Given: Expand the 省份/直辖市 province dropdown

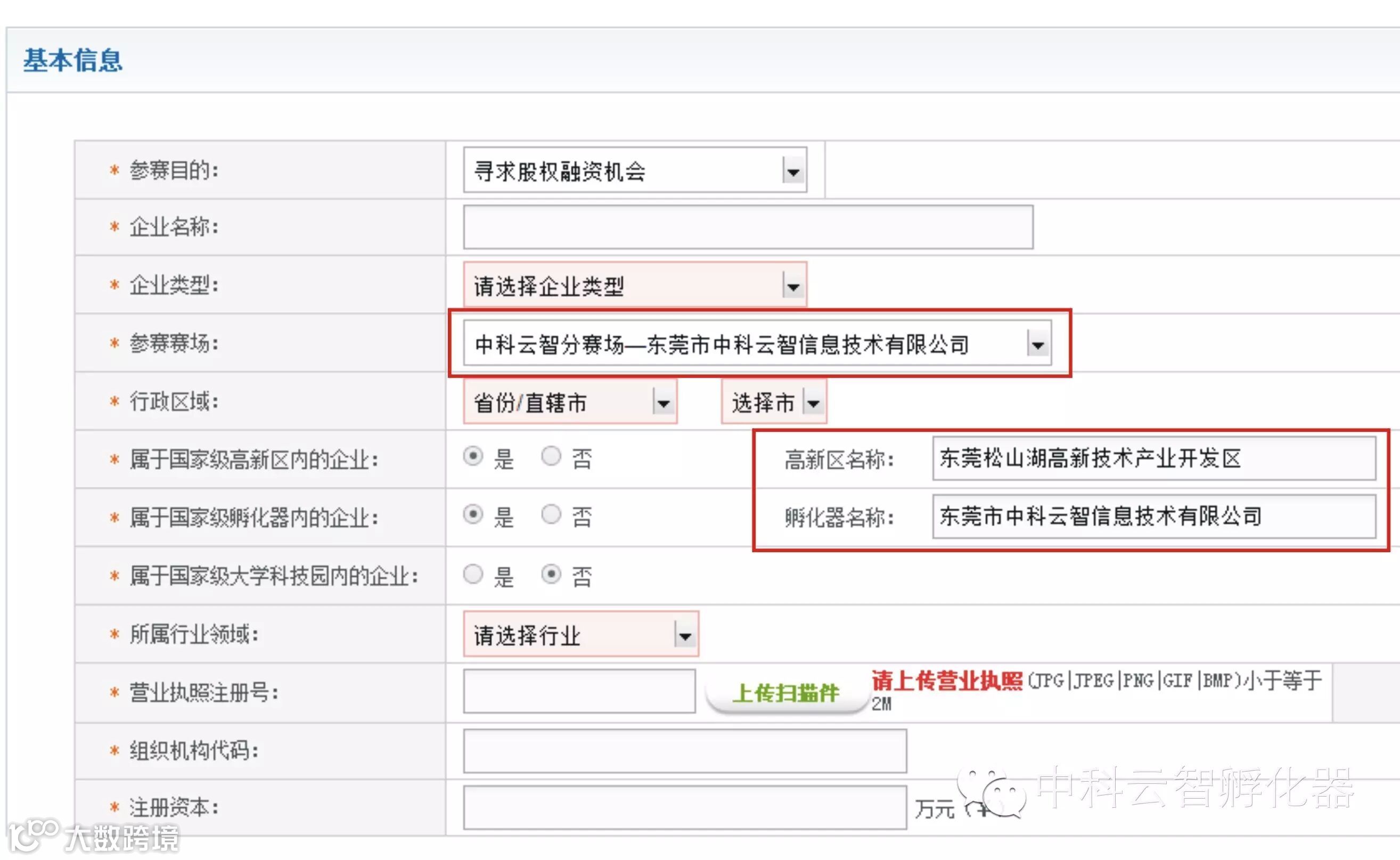Looking at the screenshot, I should [x=663, y=403].
